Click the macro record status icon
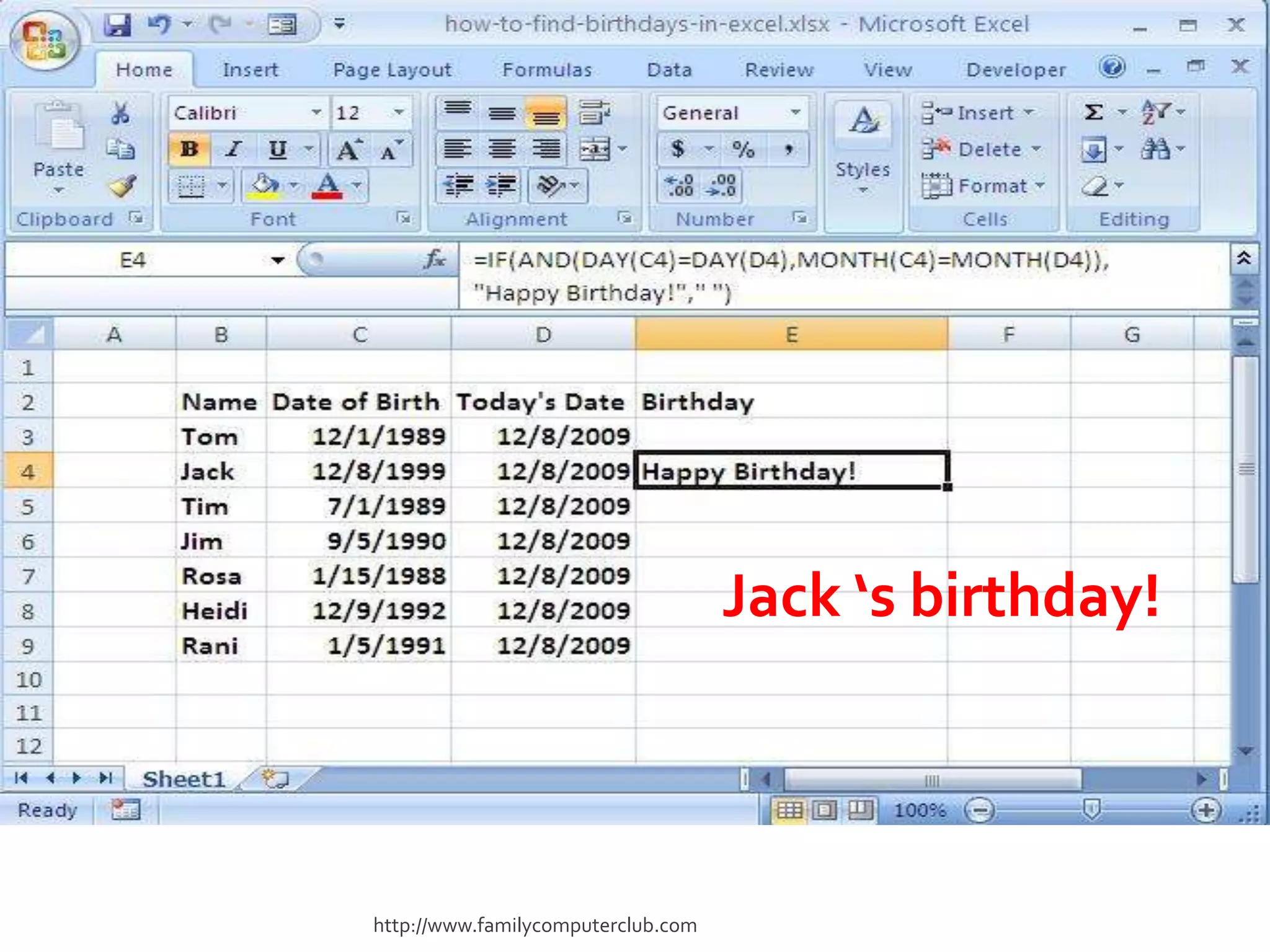The image size is (1270, 952). (126, 810)
